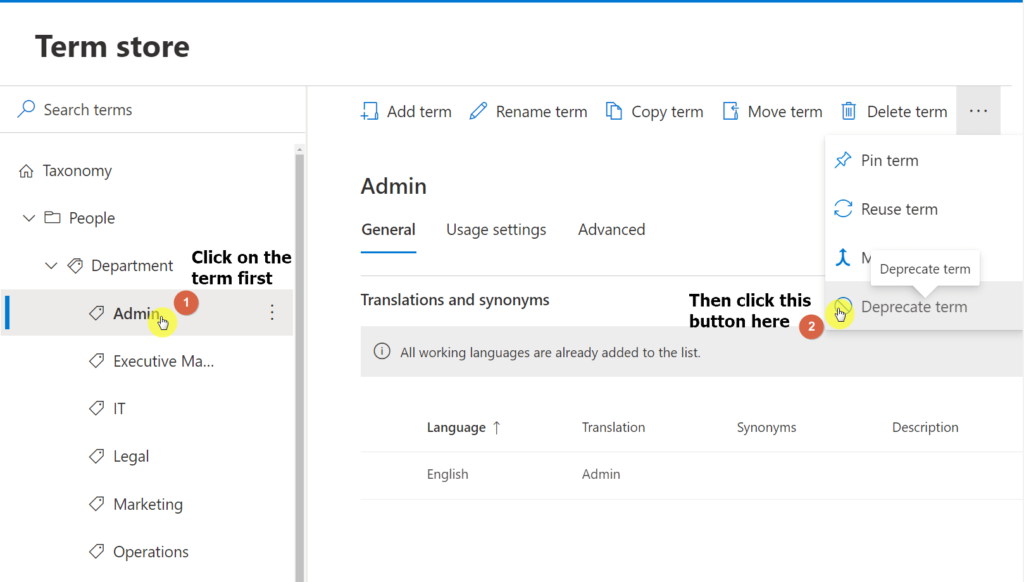Select the IT term label
This screenshot has height=582, width=1024.
(120, 409)
